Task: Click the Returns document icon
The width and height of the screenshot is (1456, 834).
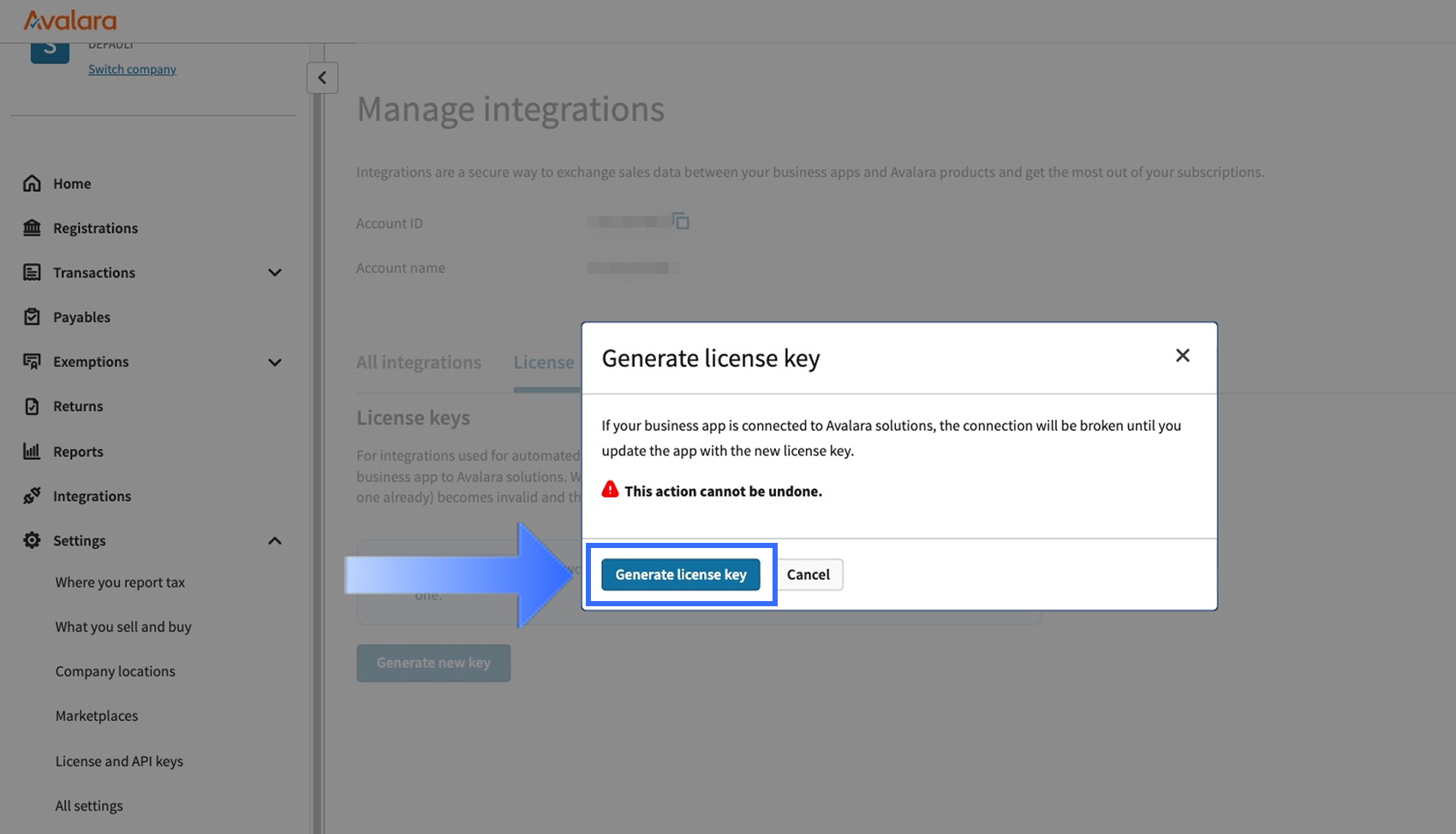Action: coord(32,406)
